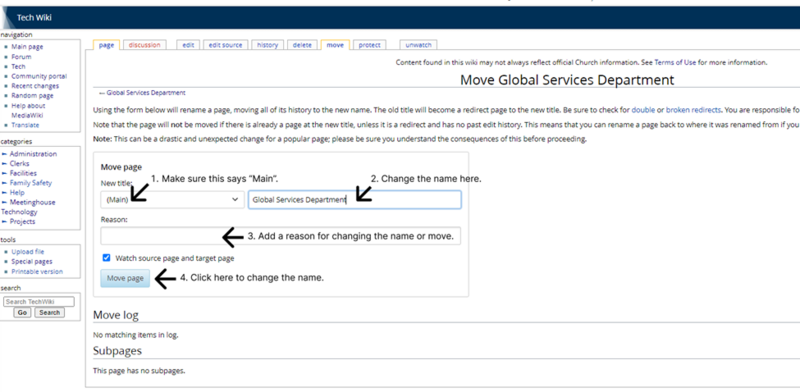Image resolution: width=800 pixels, height=392 pixels.
Task: Open Help about MediaWiki
Action: point(28,110)
